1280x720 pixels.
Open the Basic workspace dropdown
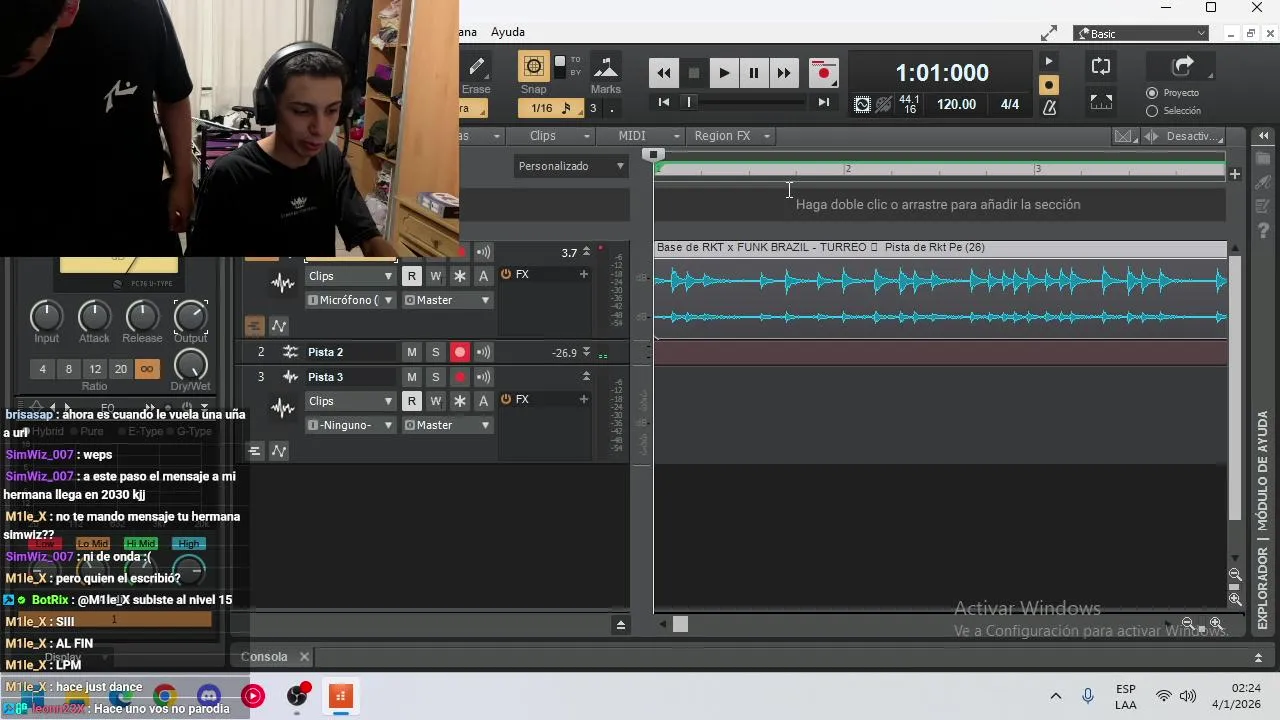(x=1141, y=34)
